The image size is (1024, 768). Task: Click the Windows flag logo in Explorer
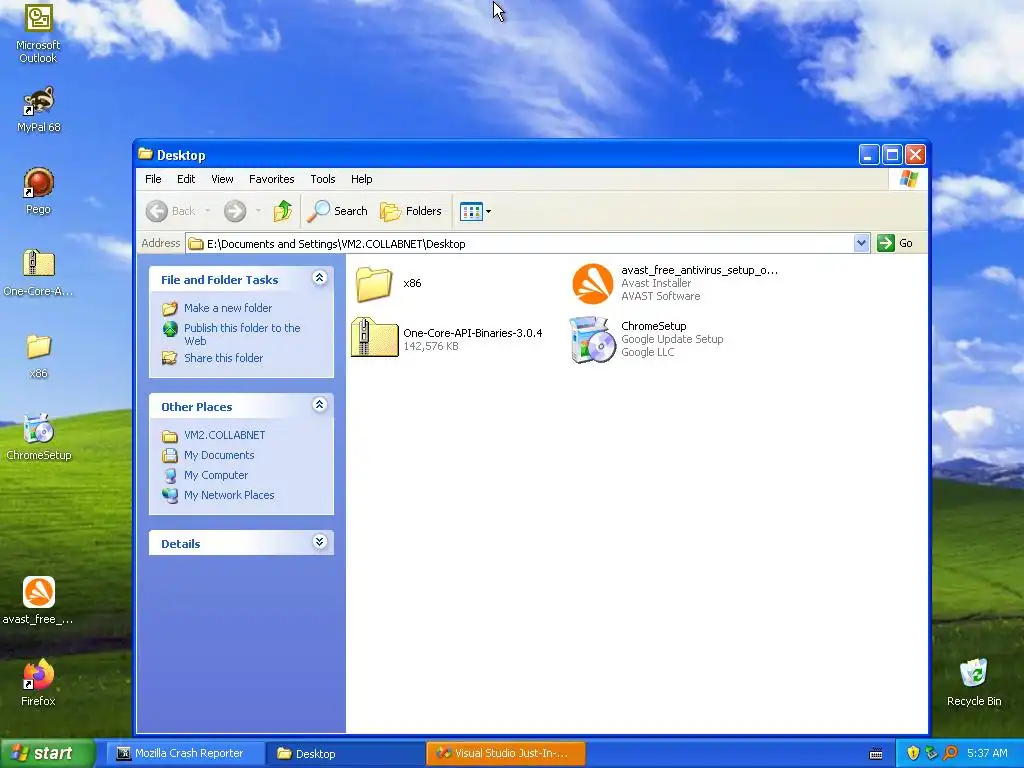pos(908,179)
